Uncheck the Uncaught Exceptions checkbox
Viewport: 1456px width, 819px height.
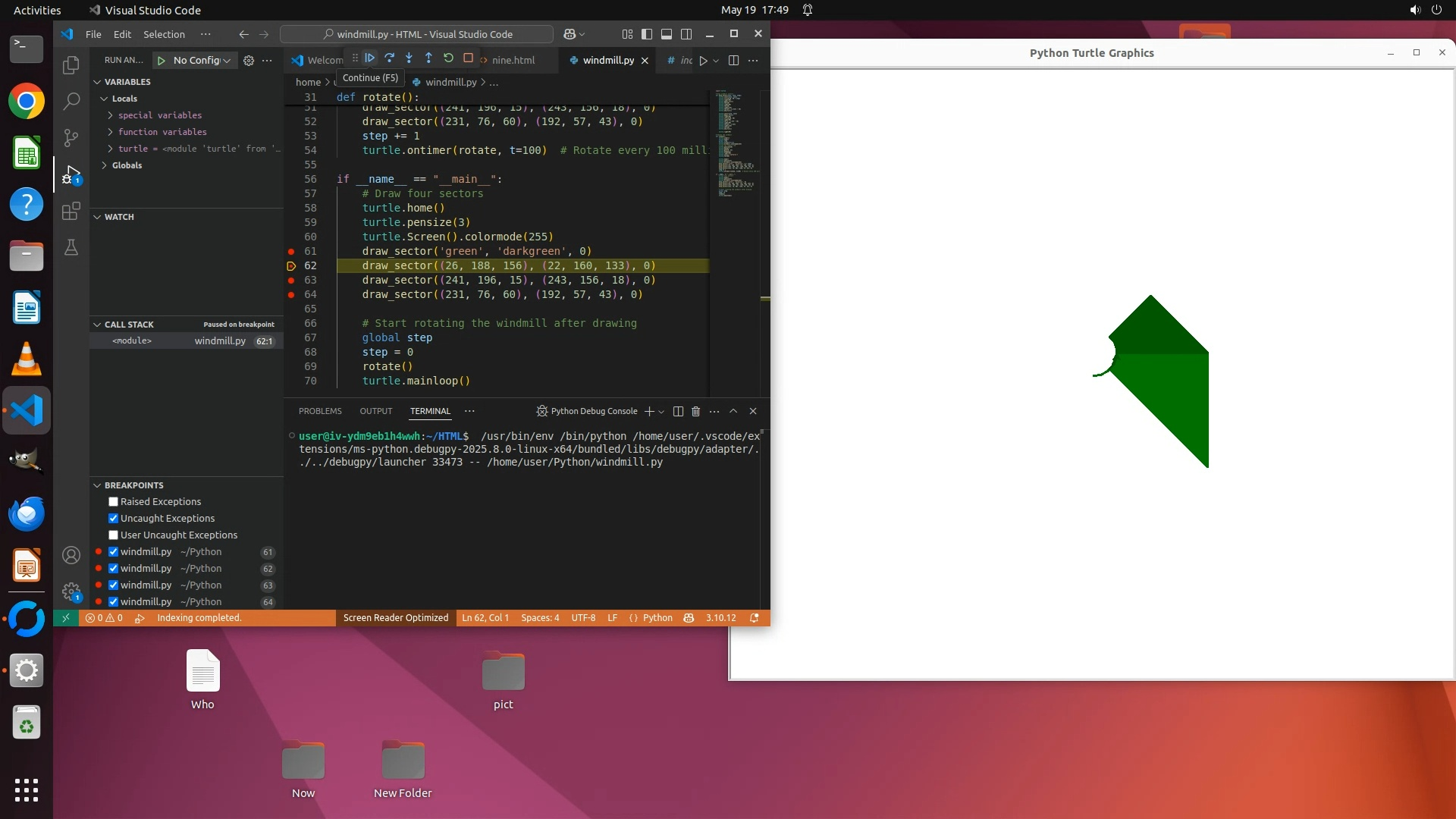(x=113, y=519)
